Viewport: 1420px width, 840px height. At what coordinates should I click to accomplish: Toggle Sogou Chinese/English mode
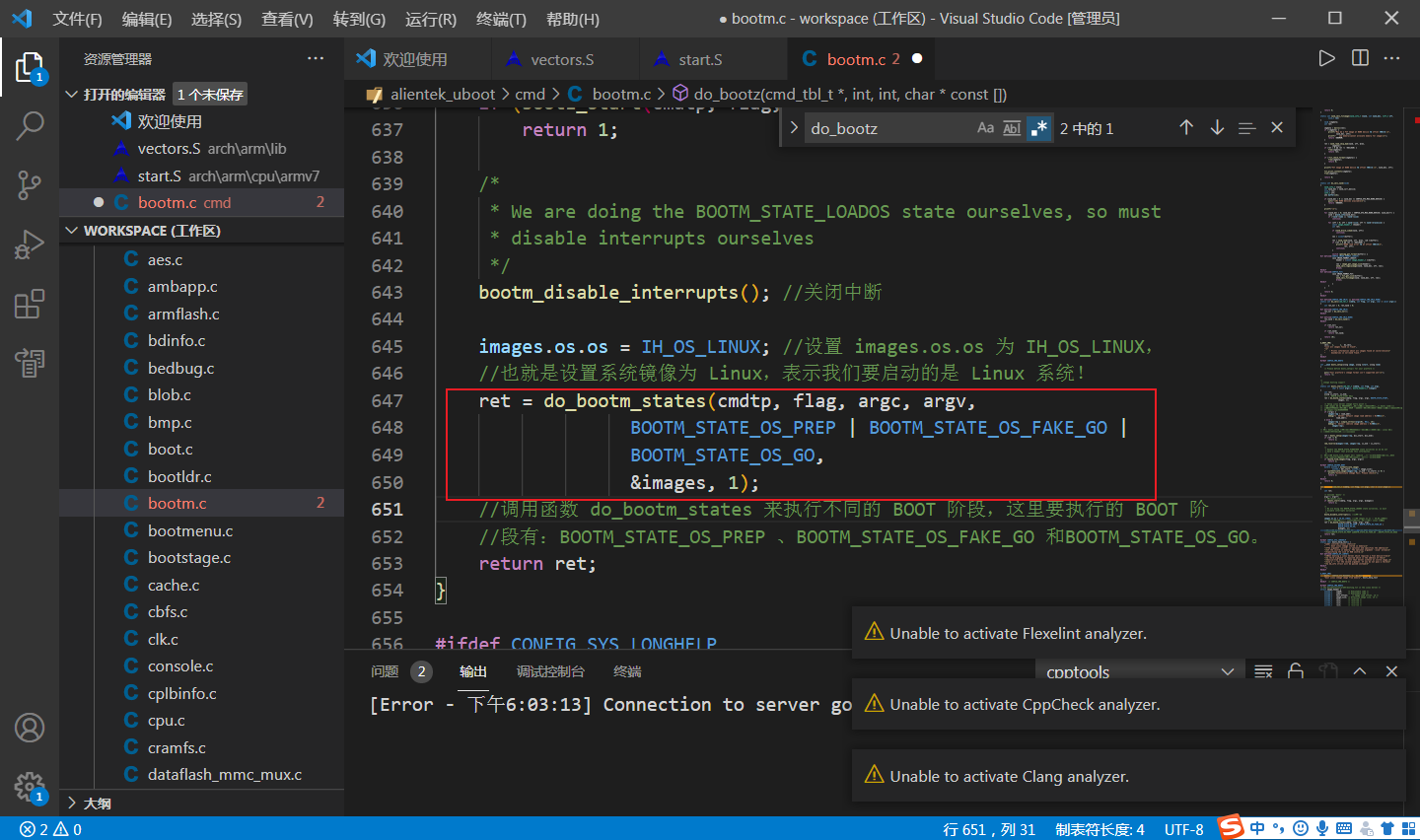(x=1257, y=828)
